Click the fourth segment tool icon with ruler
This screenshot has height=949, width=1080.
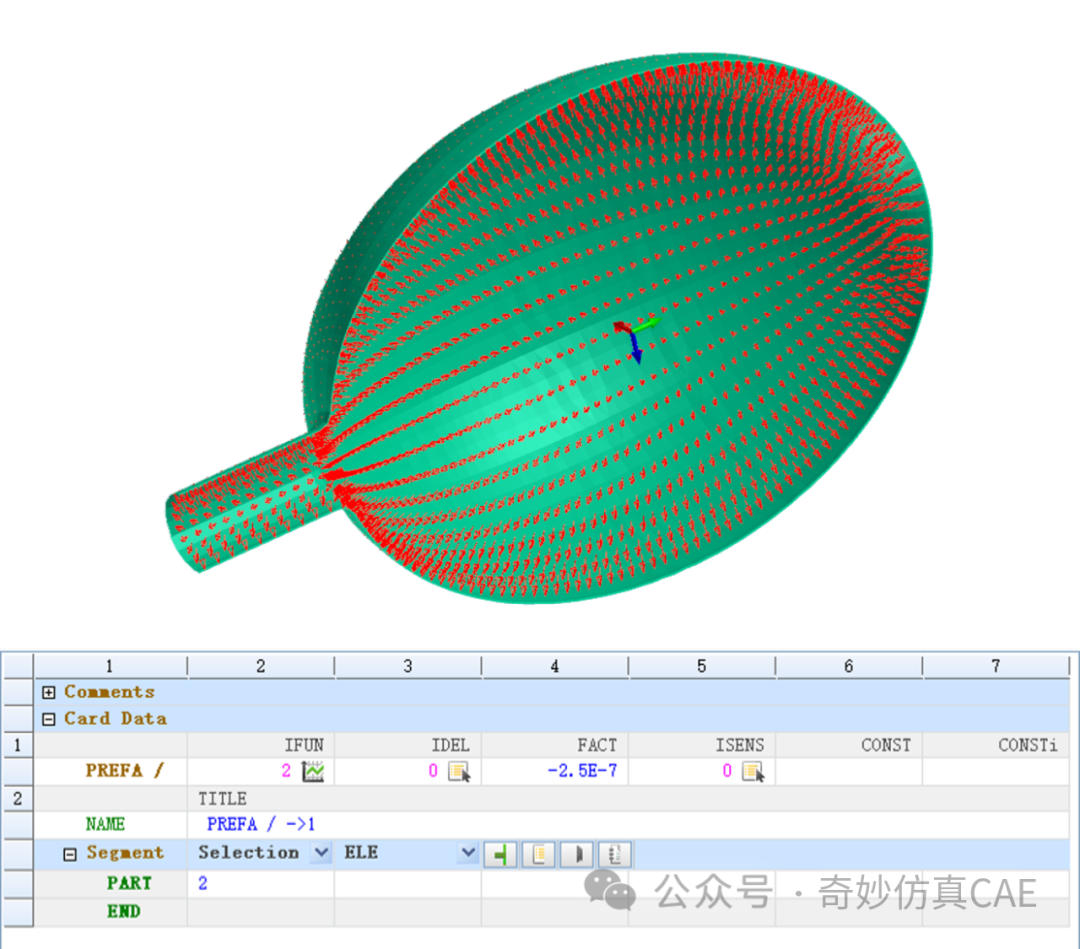pyautogui.click(x=614, y=855)
